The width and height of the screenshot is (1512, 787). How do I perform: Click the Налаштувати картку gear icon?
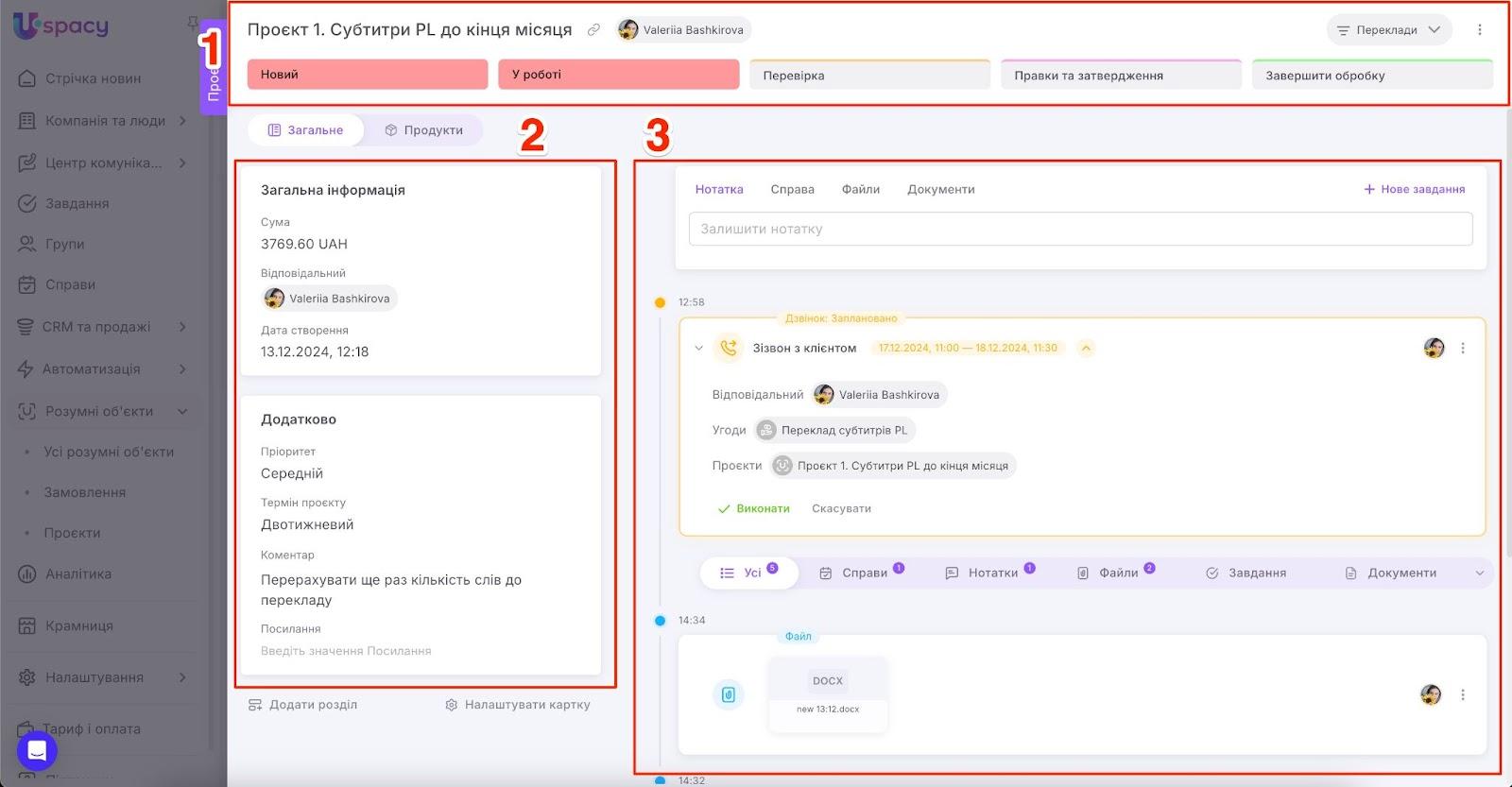click(x=452, y=705)
